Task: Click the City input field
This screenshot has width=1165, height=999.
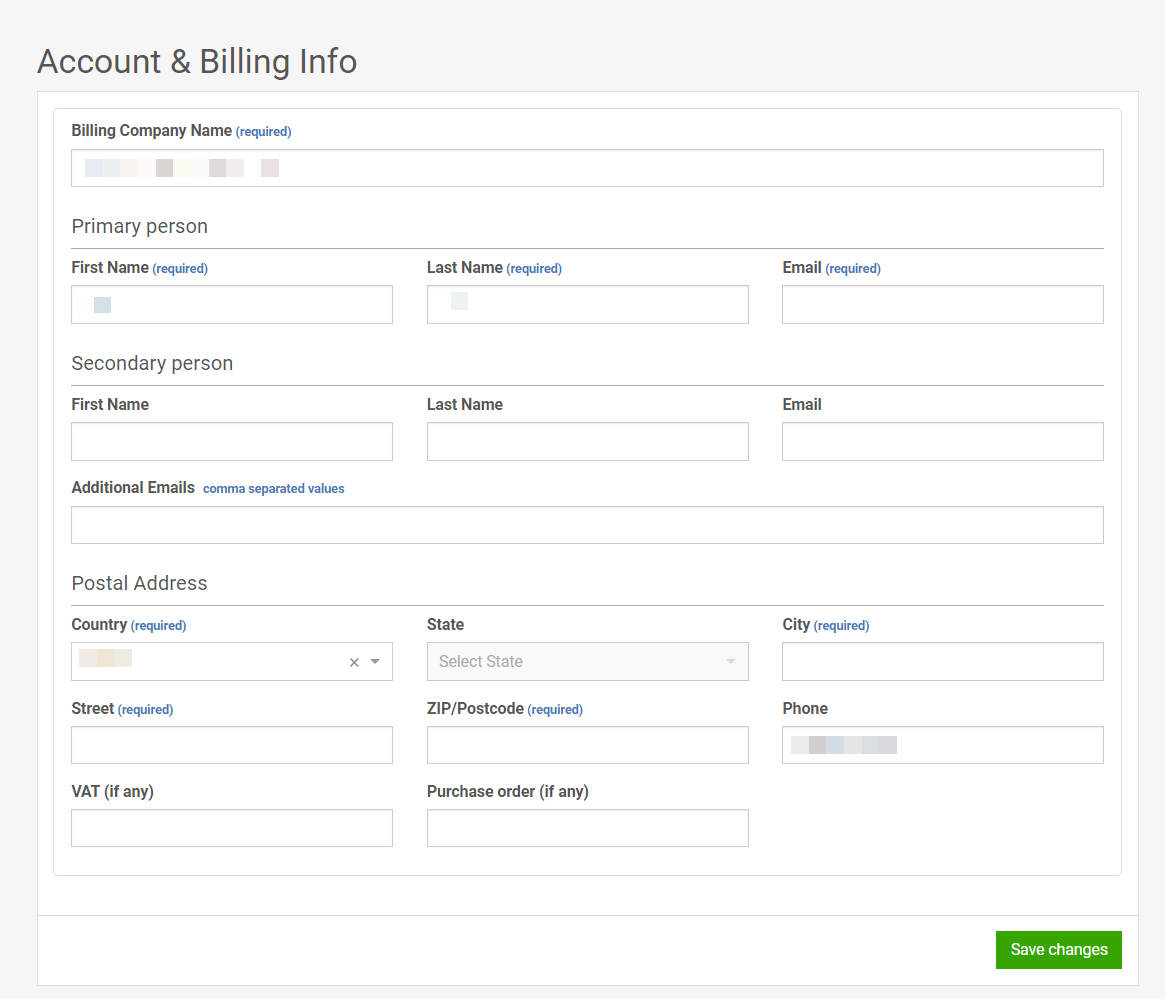Action: 942,661
